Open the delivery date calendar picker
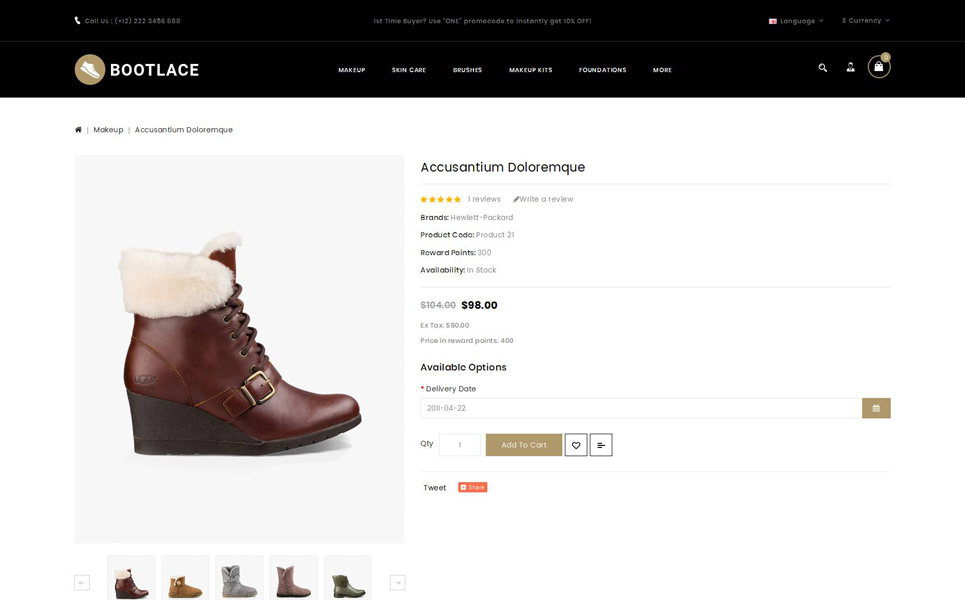The image size is (965, 600). [876, 408]
